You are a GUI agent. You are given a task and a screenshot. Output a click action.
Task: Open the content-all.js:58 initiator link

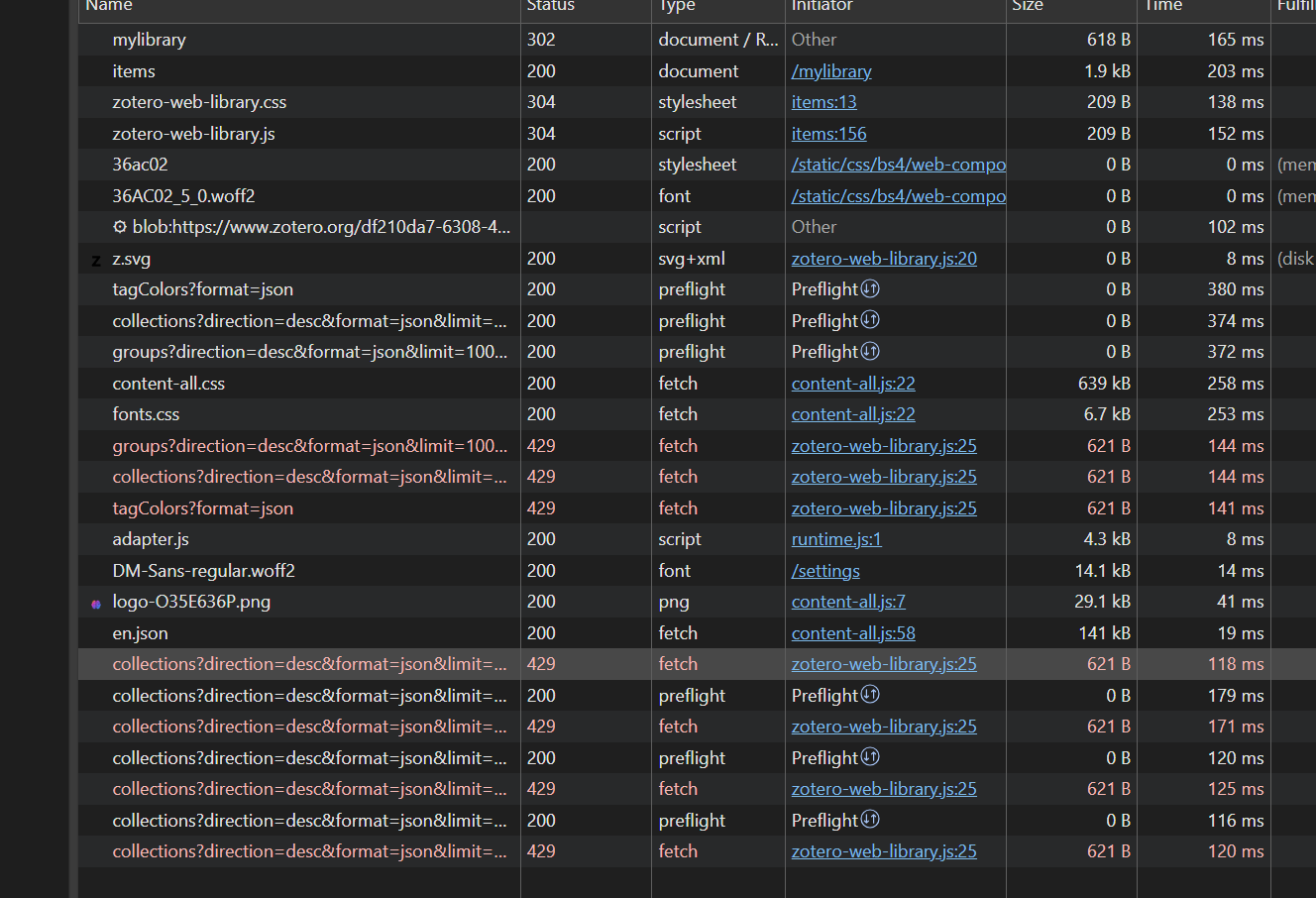(x=853, y=633)
